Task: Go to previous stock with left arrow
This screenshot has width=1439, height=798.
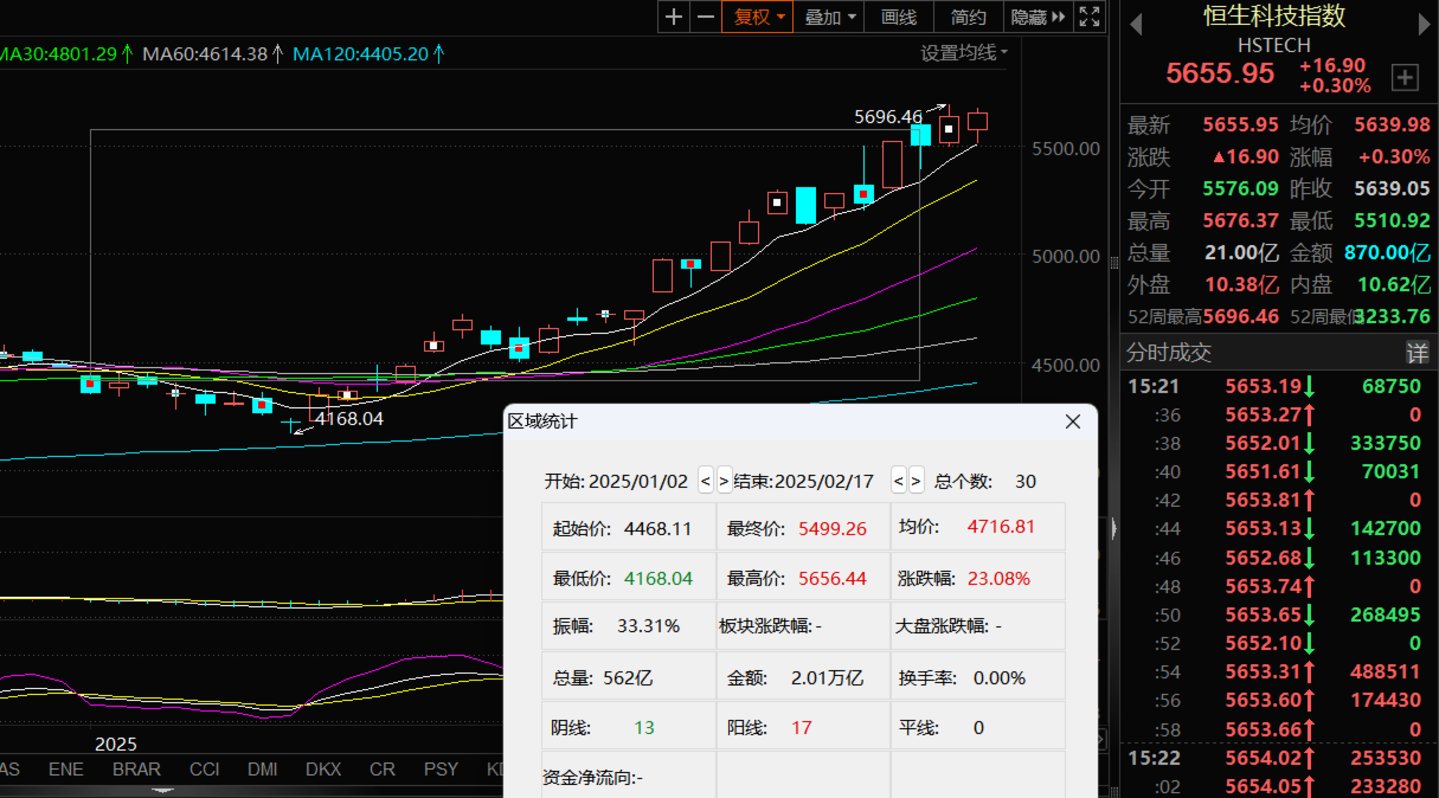Action: pyautogui.click(x=1136, y=25)
